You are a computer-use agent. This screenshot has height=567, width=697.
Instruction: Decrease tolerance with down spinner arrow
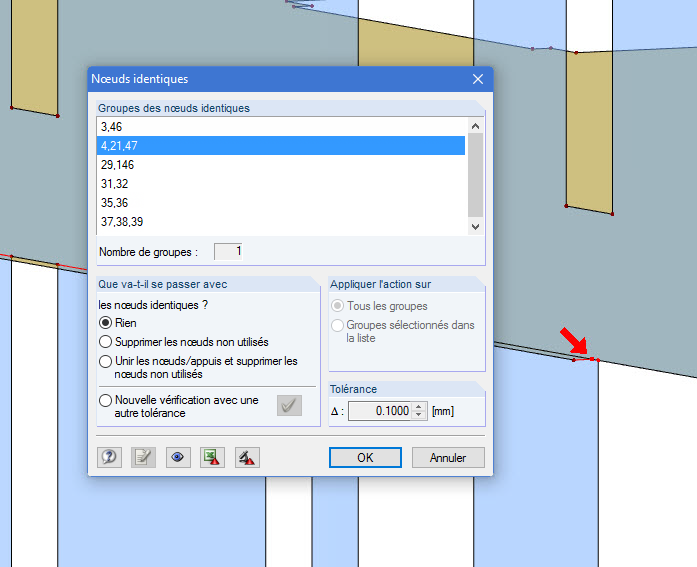point(418,415)
